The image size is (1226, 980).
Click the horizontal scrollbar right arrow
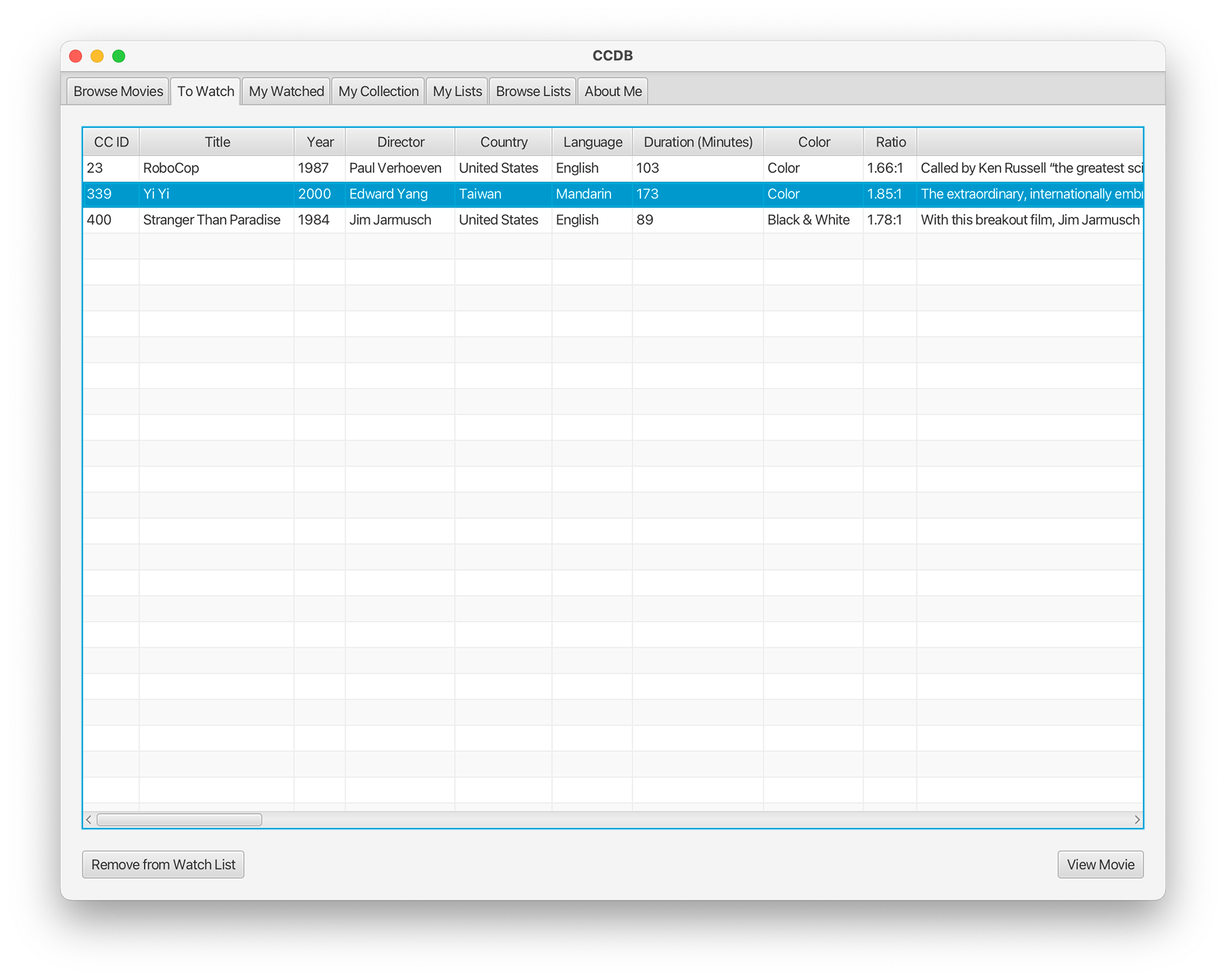pyautogui.click(x=1137, y=820)
